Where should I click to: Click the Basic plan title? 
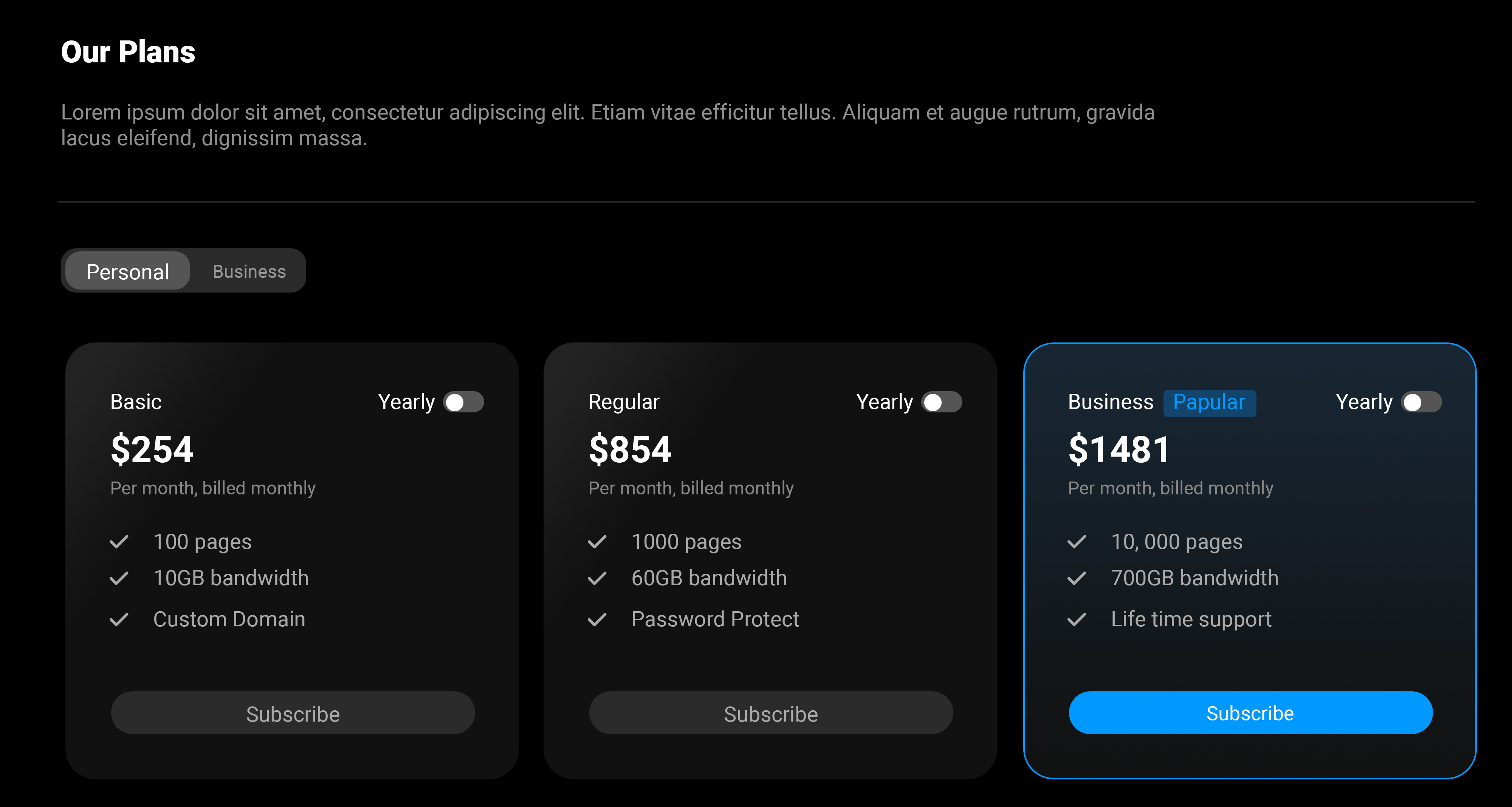136,402
